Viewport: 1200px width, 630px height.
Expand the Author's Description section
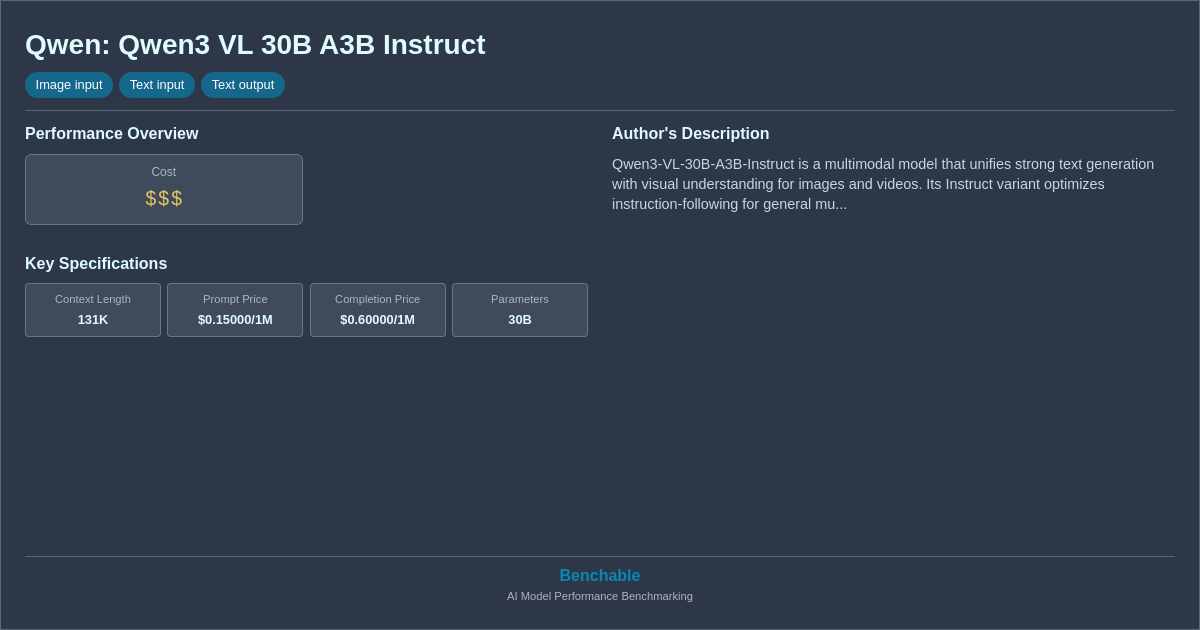coord(690,133)
